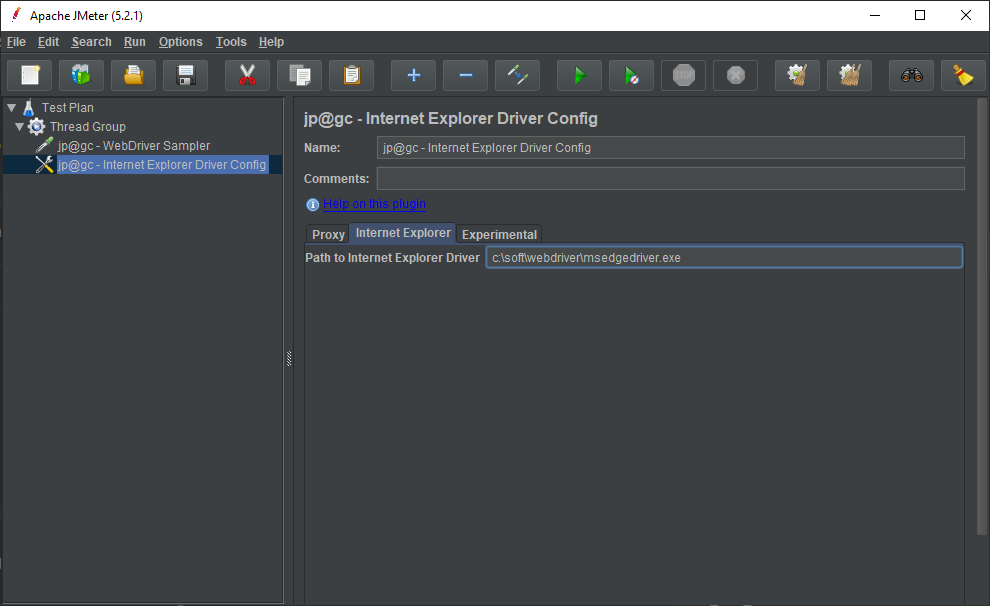Open the Tools menu
This screenshot has height=606, width=990.
[x=231, y=42]
